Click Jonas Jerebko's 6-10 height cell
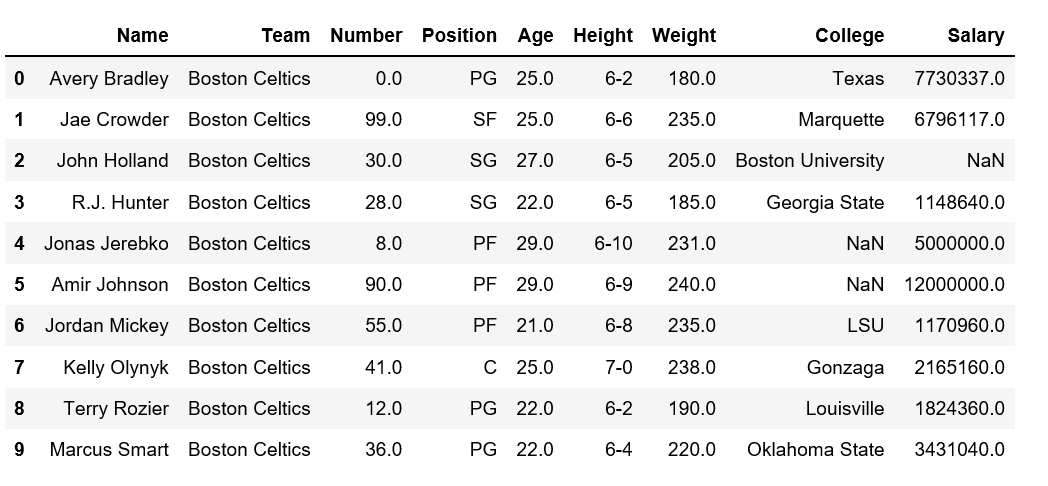Screen dimensions: 1048x486 point(613,243)
